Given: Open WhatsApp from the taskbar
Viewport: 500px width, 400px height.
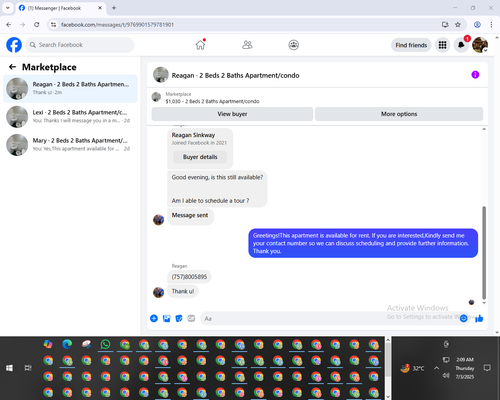Looking at the screenshot, I should pyautogui.click(x=105, y=344).
